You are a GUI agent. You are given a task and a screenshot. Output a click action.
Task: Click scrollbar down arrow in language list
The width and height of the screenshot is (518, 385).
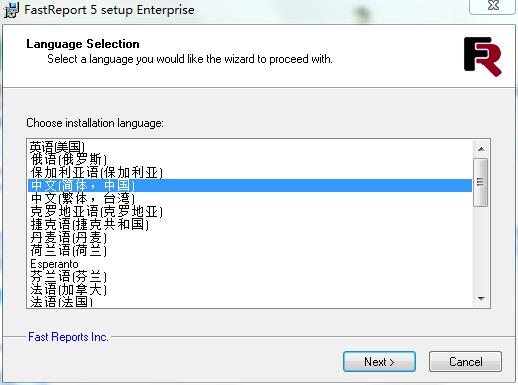coord(481,298)
